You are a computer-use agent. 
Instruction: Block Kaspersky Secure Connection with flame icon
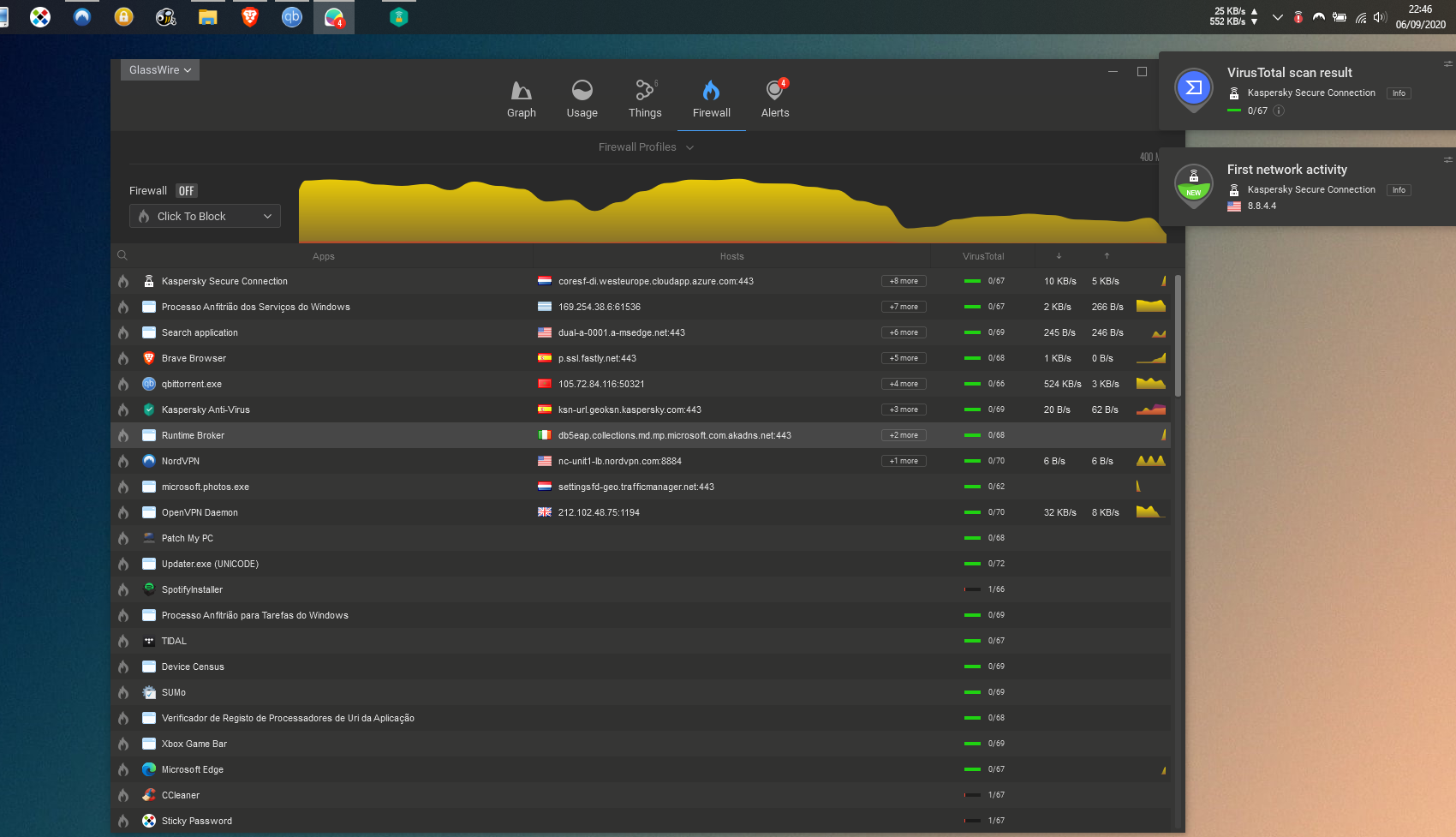[123, 281]
